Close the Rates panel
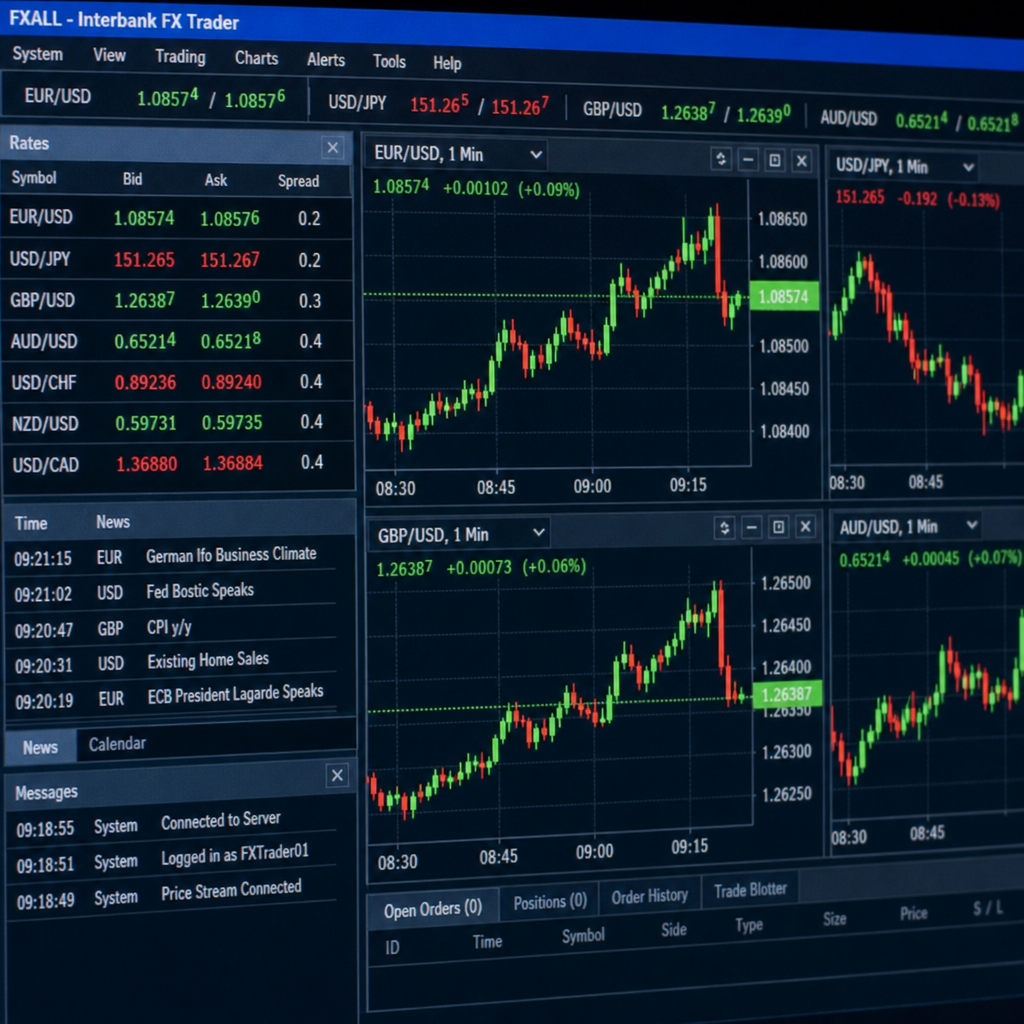This screenshot has height=1024, width=1024. click(333, 148)
